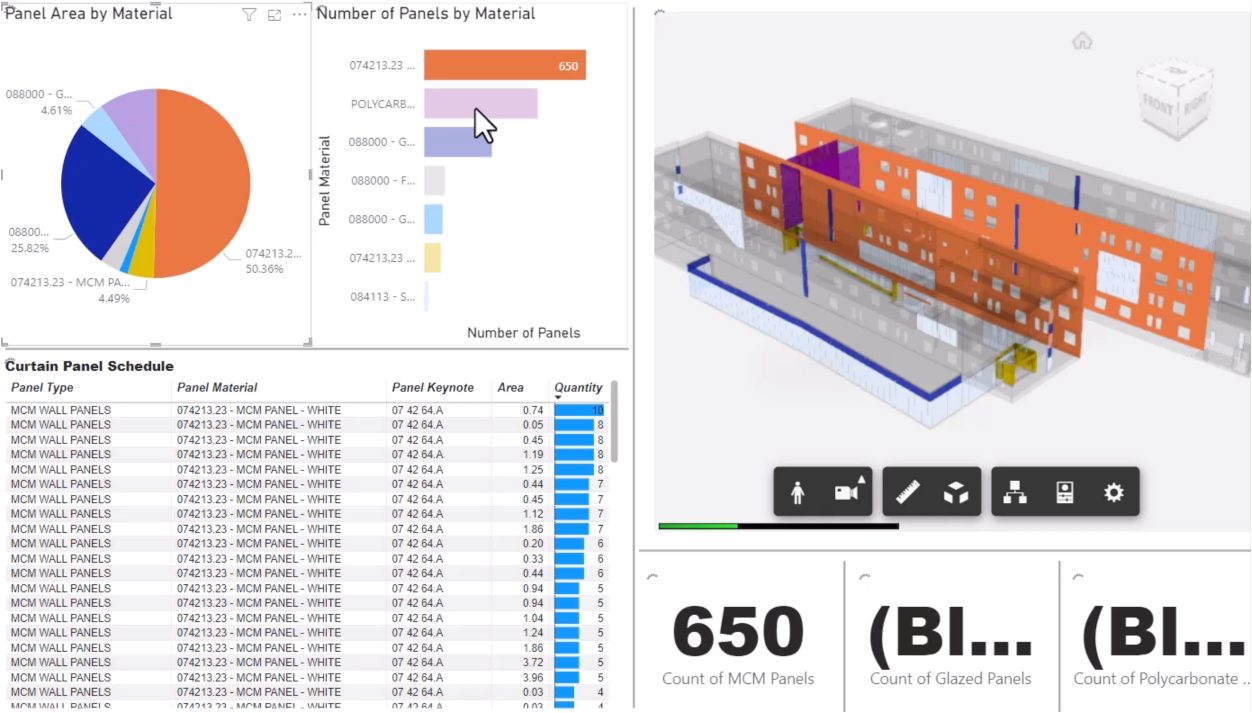Select the orange 650 bar in chart
1252x713 pixels.
click(504, 66)
